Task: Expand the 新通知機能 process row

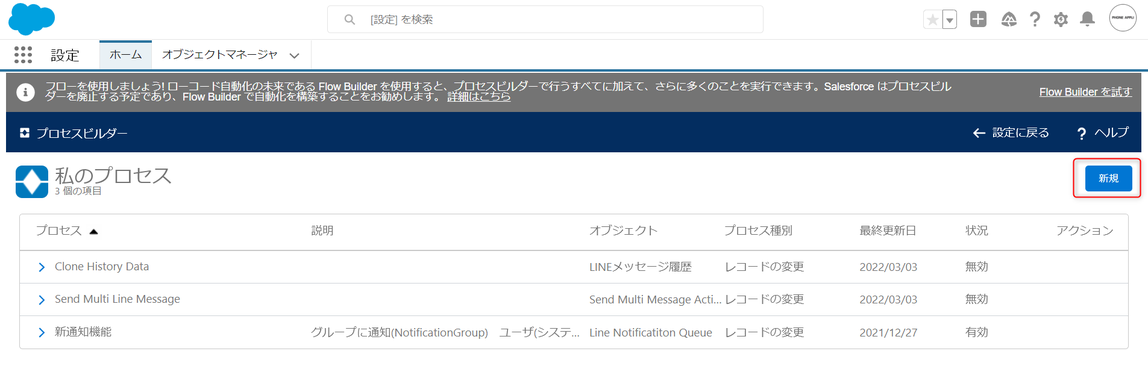Action: pyautogui.click(x=42, y=332)
